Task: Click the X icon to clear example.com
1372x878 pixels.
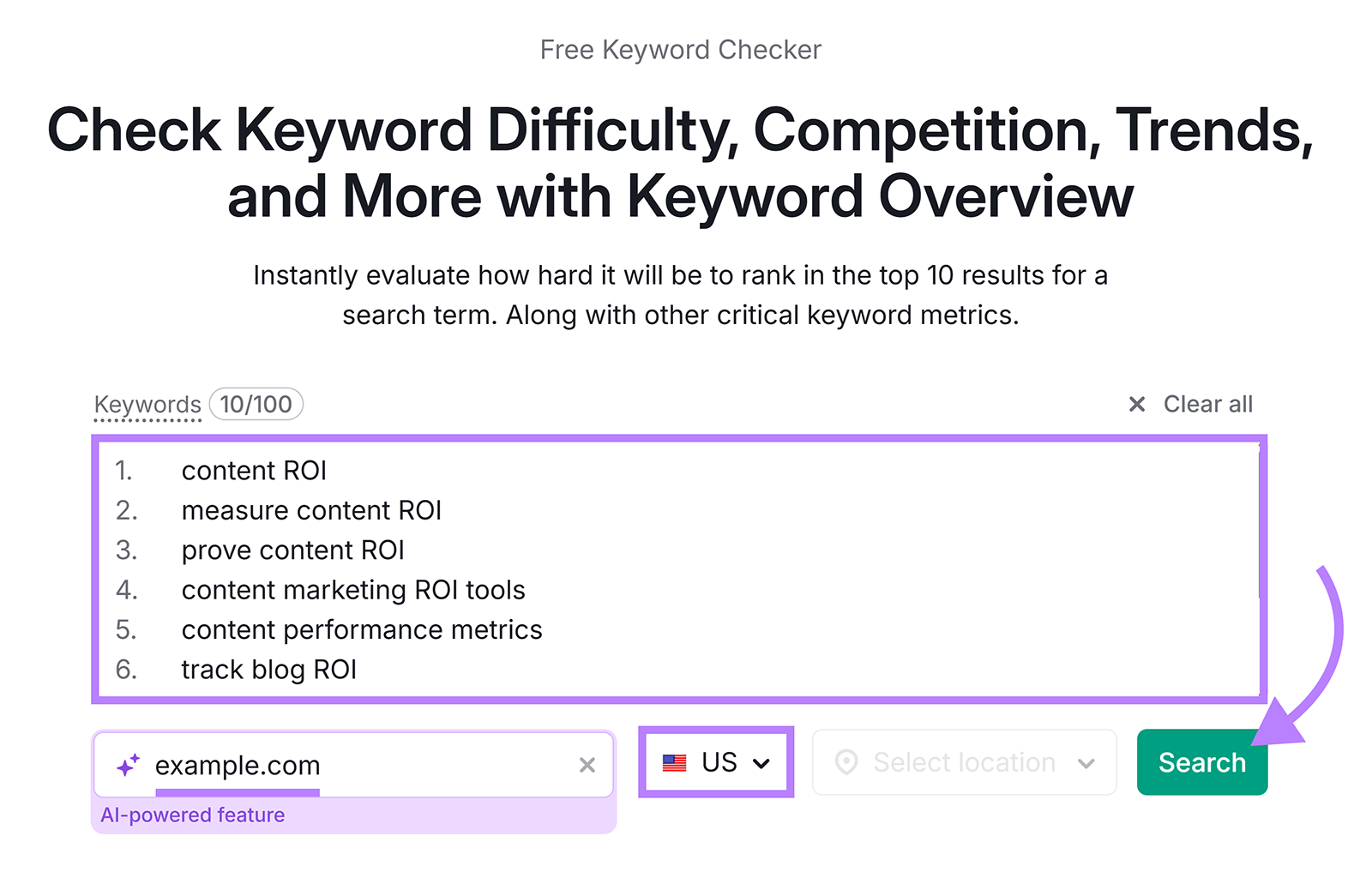Action: 588,766
